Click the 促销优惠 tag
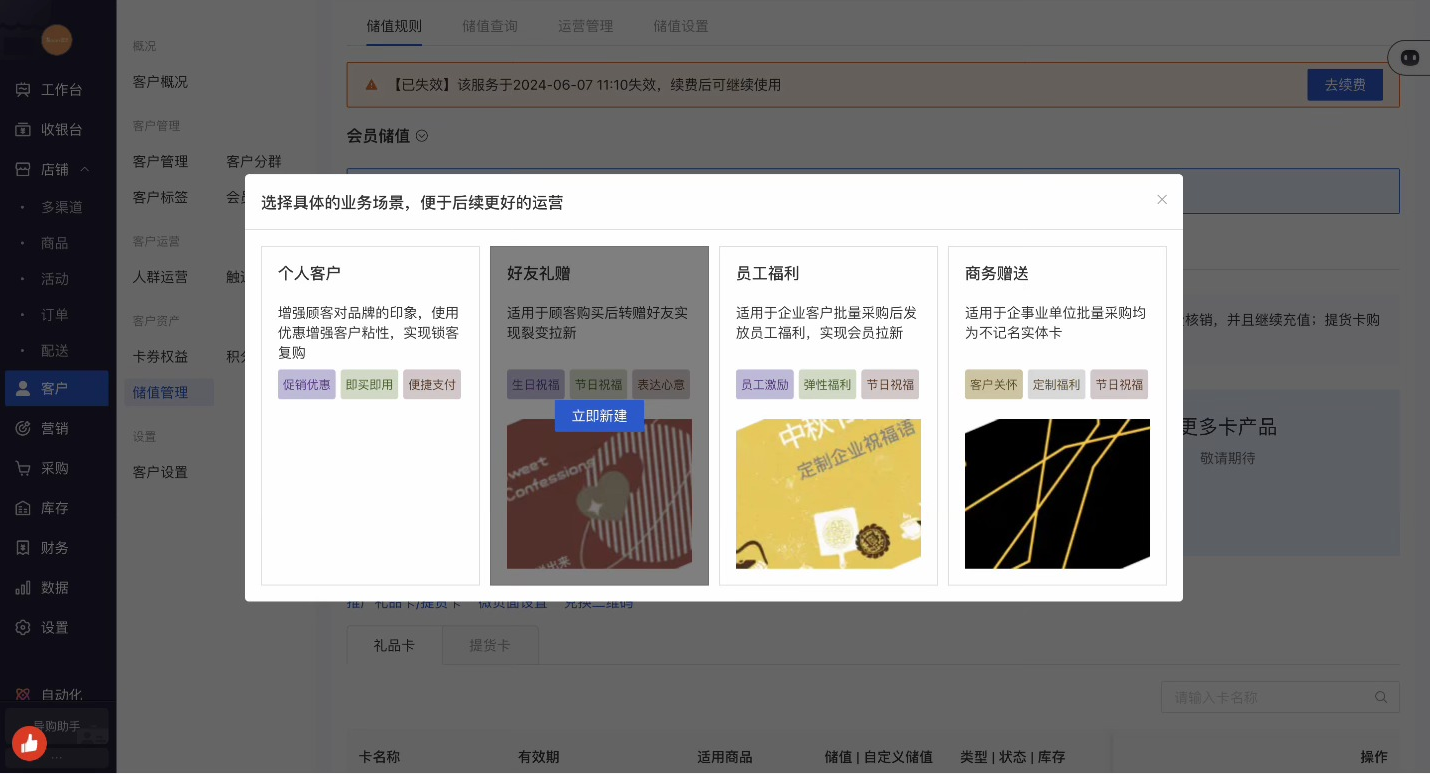This screenshot has width=1430, height=774. tap(307, 384)
